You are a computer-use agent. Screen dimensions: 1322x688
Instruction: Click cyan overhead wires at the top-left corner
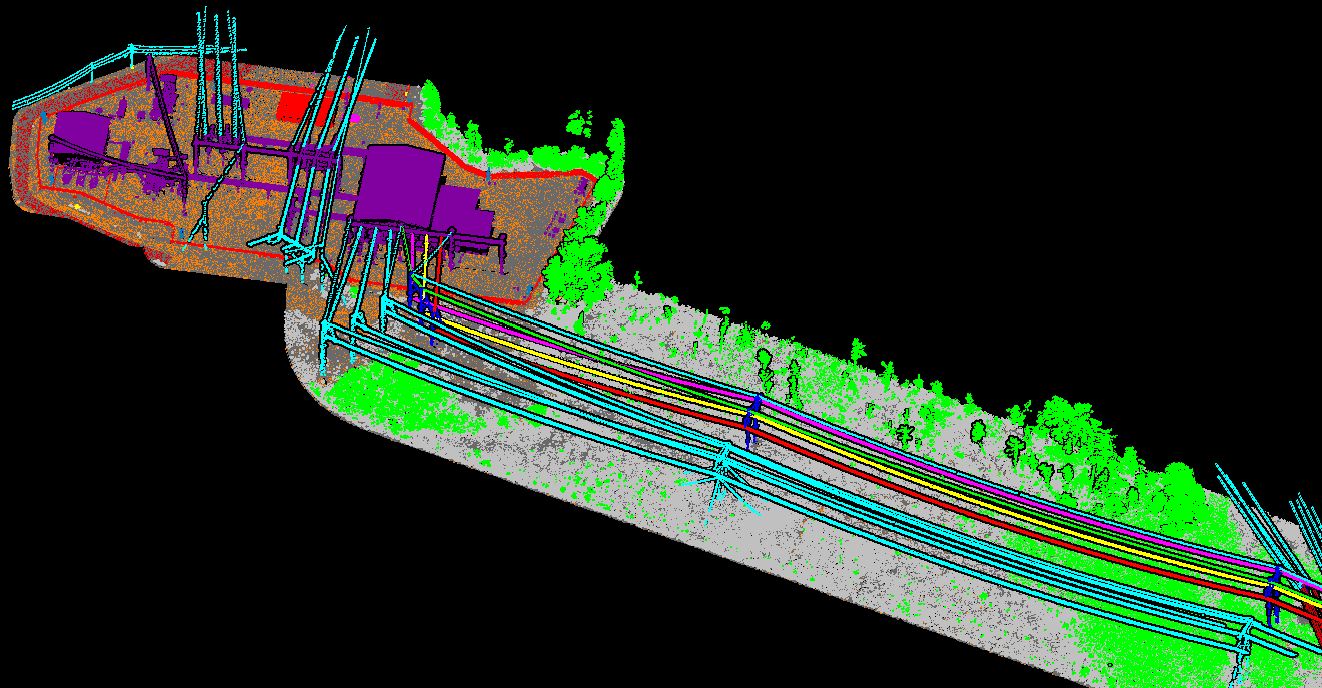pyautogui.click(x=60, y=88)
